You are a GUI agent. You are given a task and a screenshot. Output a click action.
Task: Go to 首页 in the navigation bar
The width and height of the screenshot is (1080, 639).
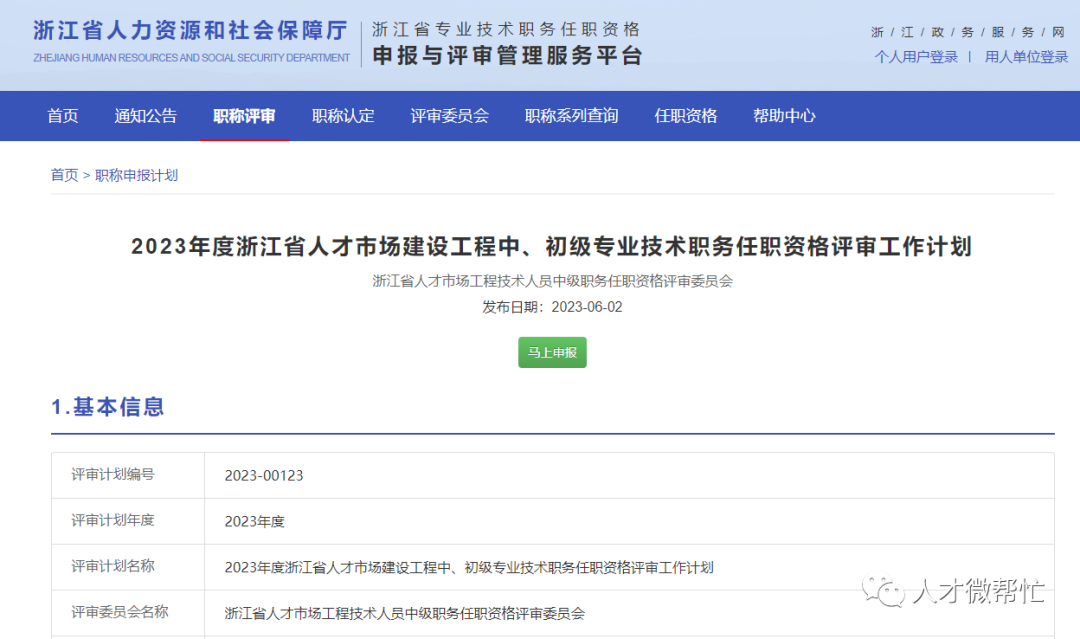point(62,116)
